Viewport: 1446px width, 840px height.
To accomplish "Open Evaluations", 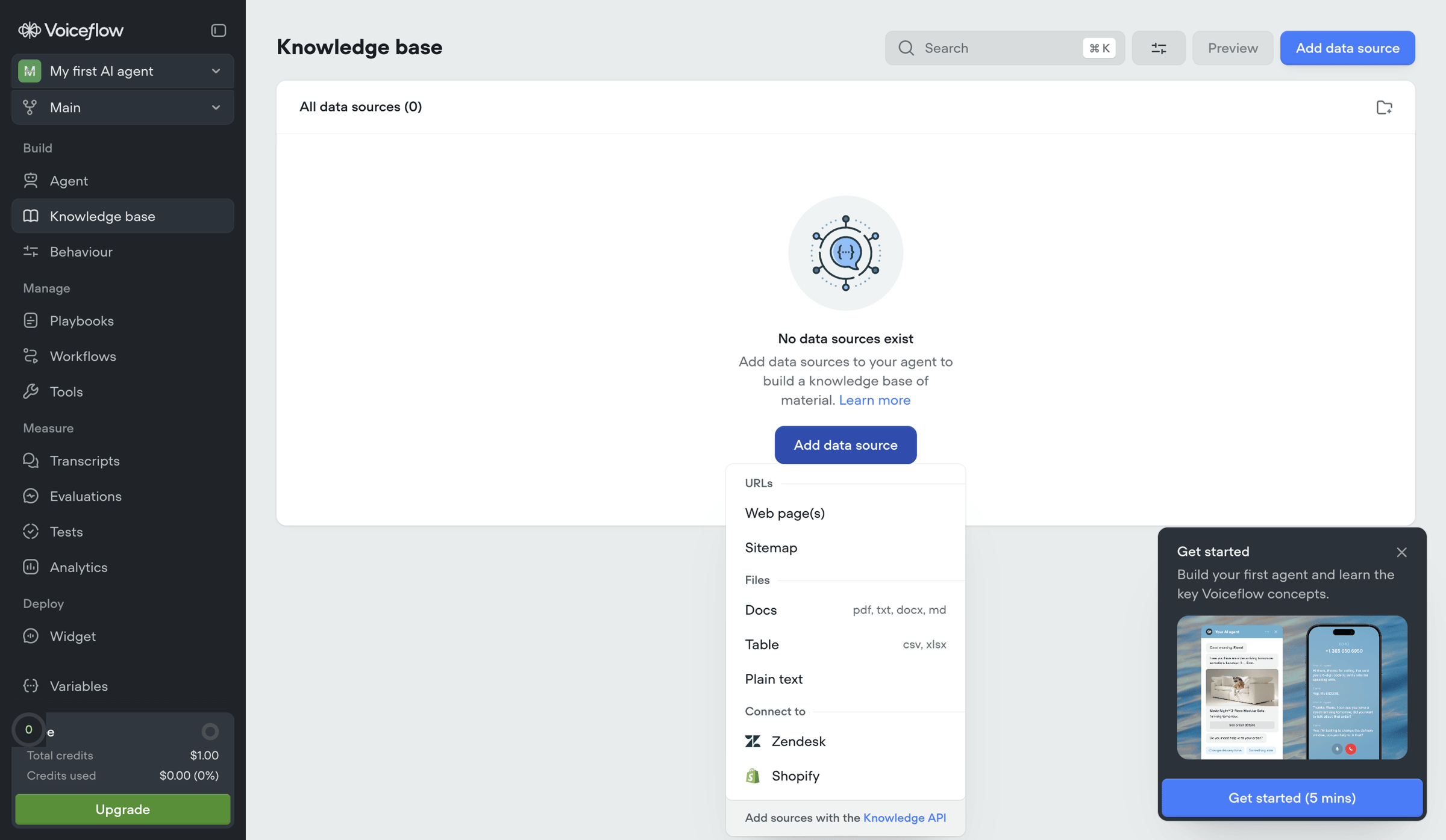I will (122, 496).
